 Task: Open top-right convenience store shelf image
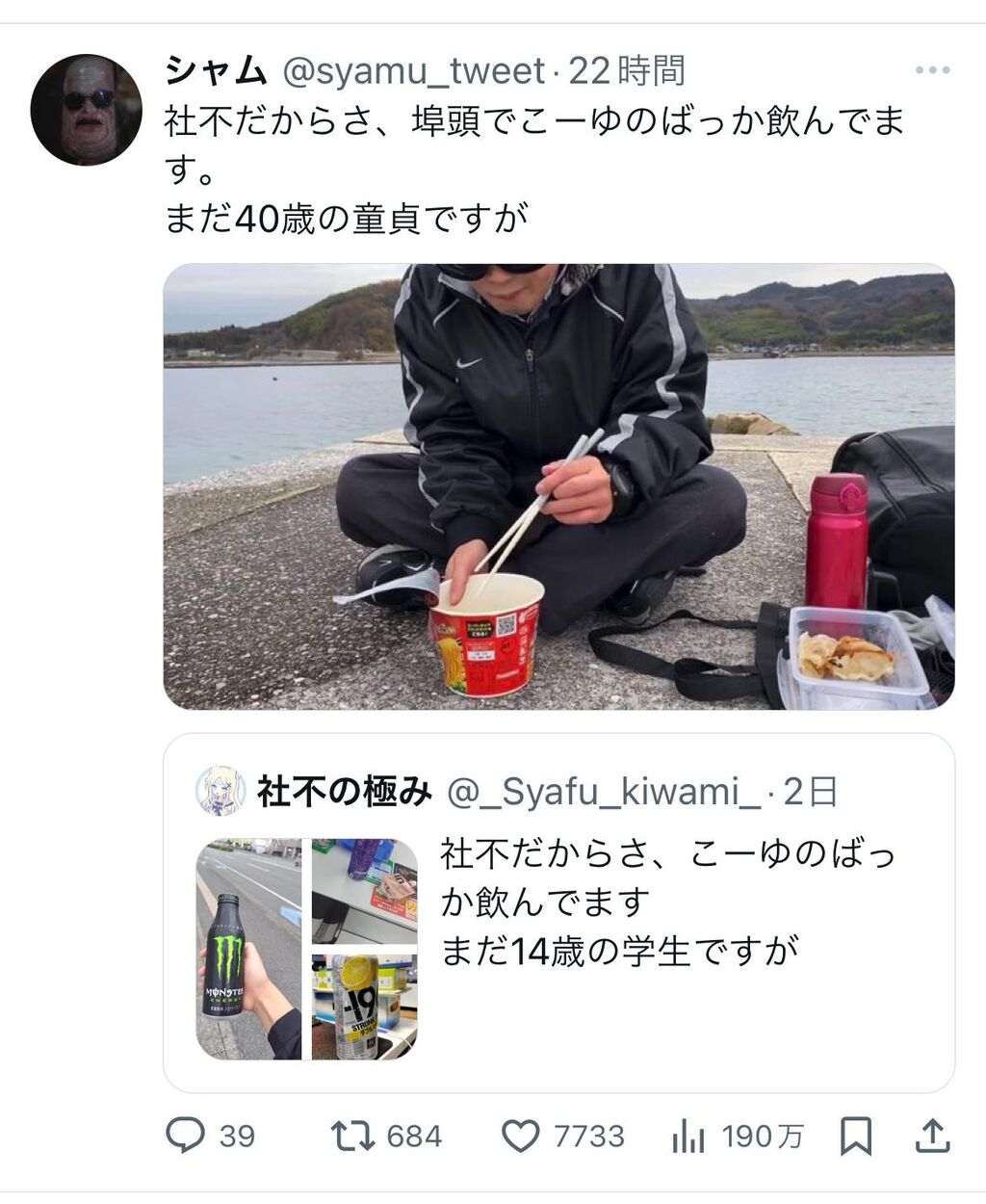pyautogui.click(x=364, y=891)
